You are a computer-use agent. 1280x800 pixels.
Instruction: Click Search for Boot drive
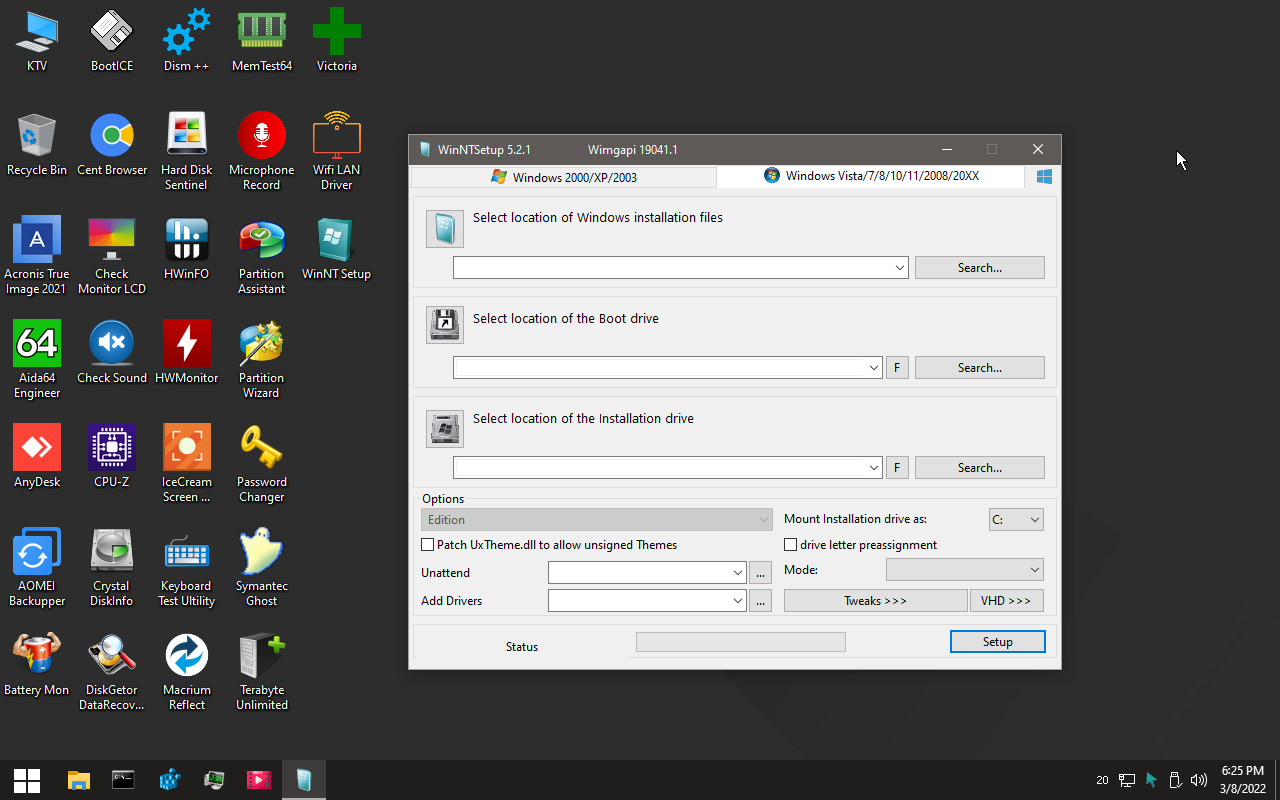click(980, 368)
